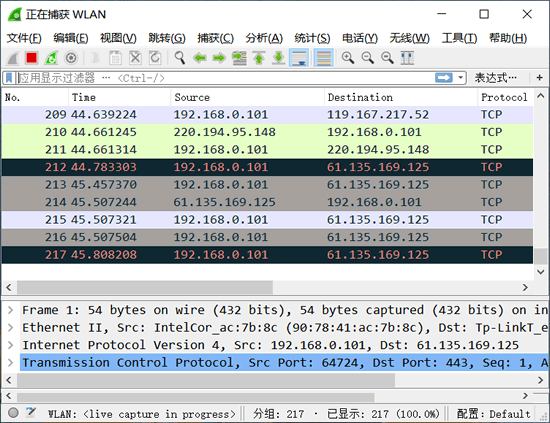Open the 文件(F) menu
Screen dimensions: 550x423
[x=24, y=38]
